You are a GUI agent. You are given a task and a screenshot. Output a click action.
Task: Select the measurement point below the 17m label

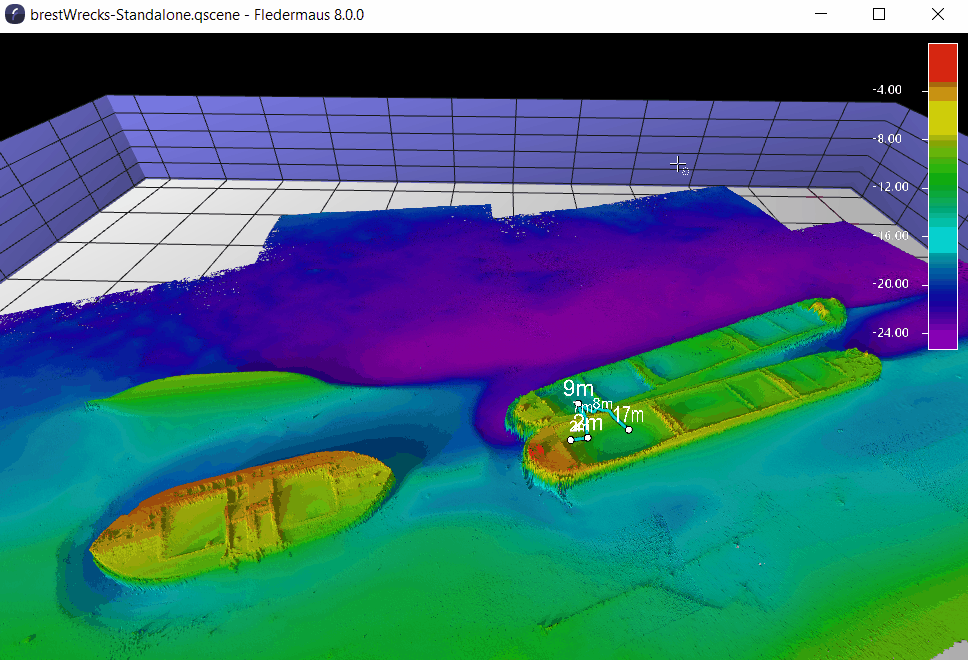pos(629,430)
